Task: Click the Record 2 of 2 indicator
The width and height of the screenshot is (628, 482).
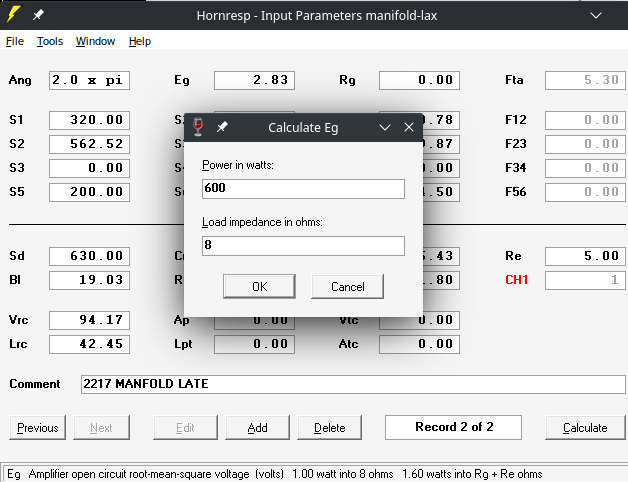Action: [453, 428]
